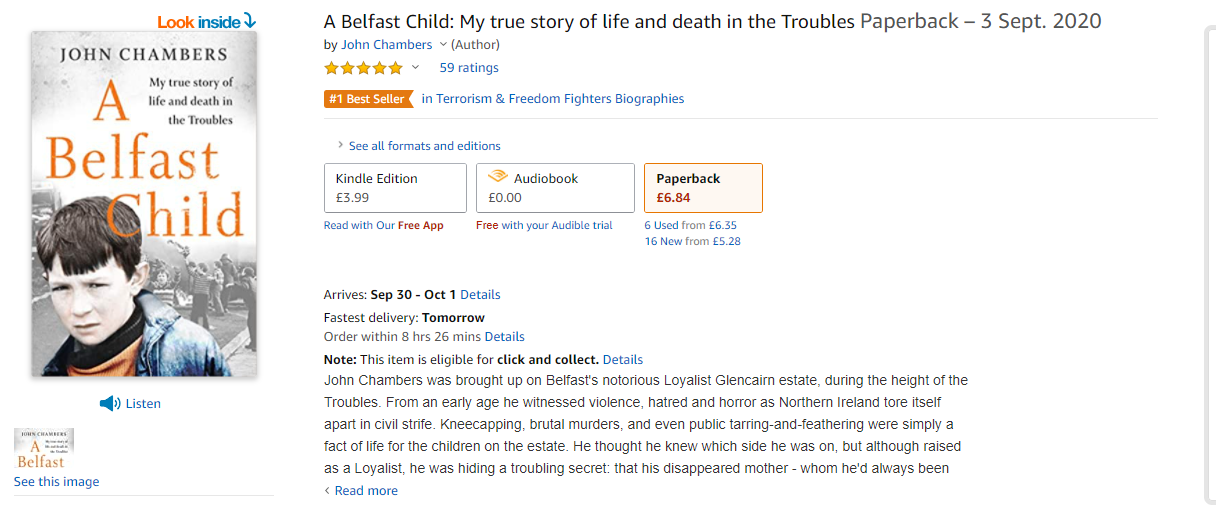Click the five-star rating icons

[x=363, y=68]
